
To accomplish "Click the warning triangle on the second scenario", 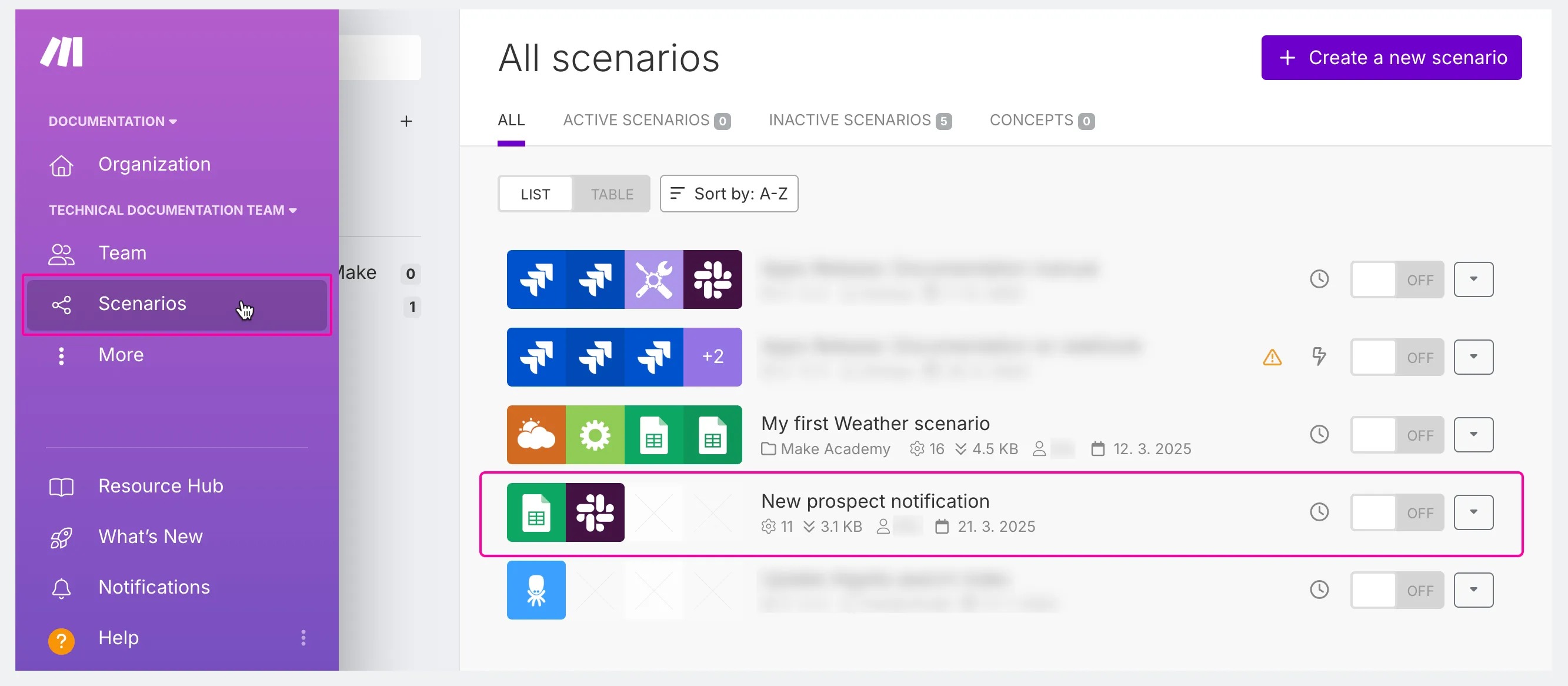I will (1272, 357).
